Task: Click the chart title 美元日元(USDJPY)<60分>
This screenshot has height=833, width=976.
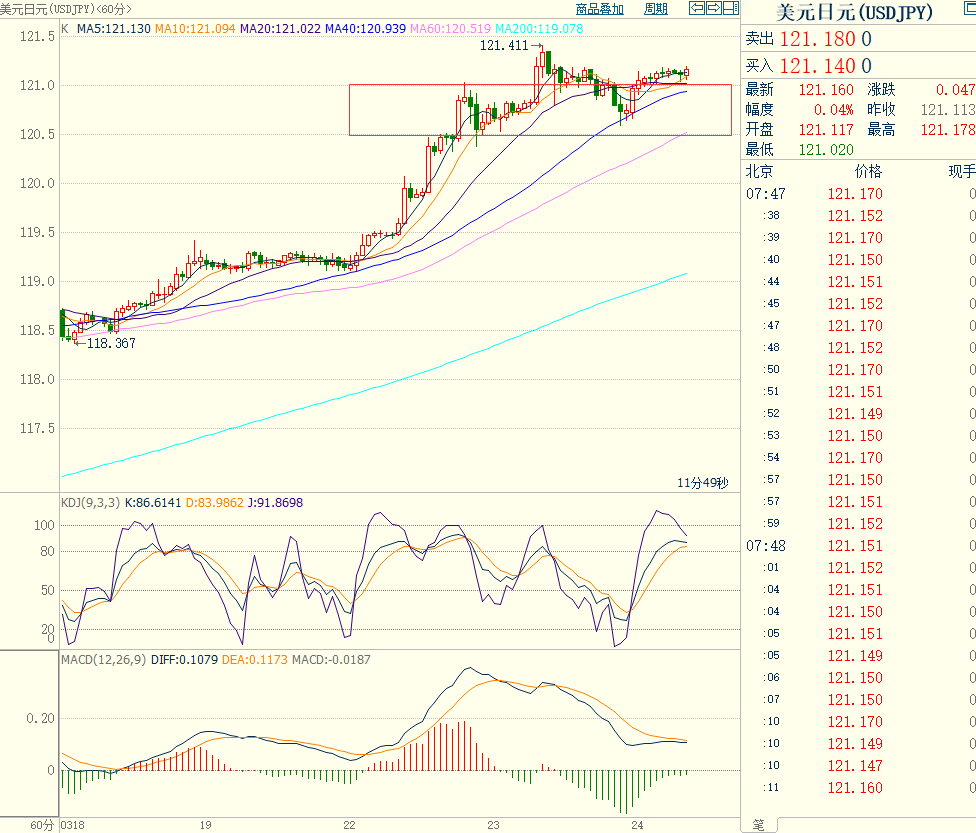Action: tap(66, 9)
